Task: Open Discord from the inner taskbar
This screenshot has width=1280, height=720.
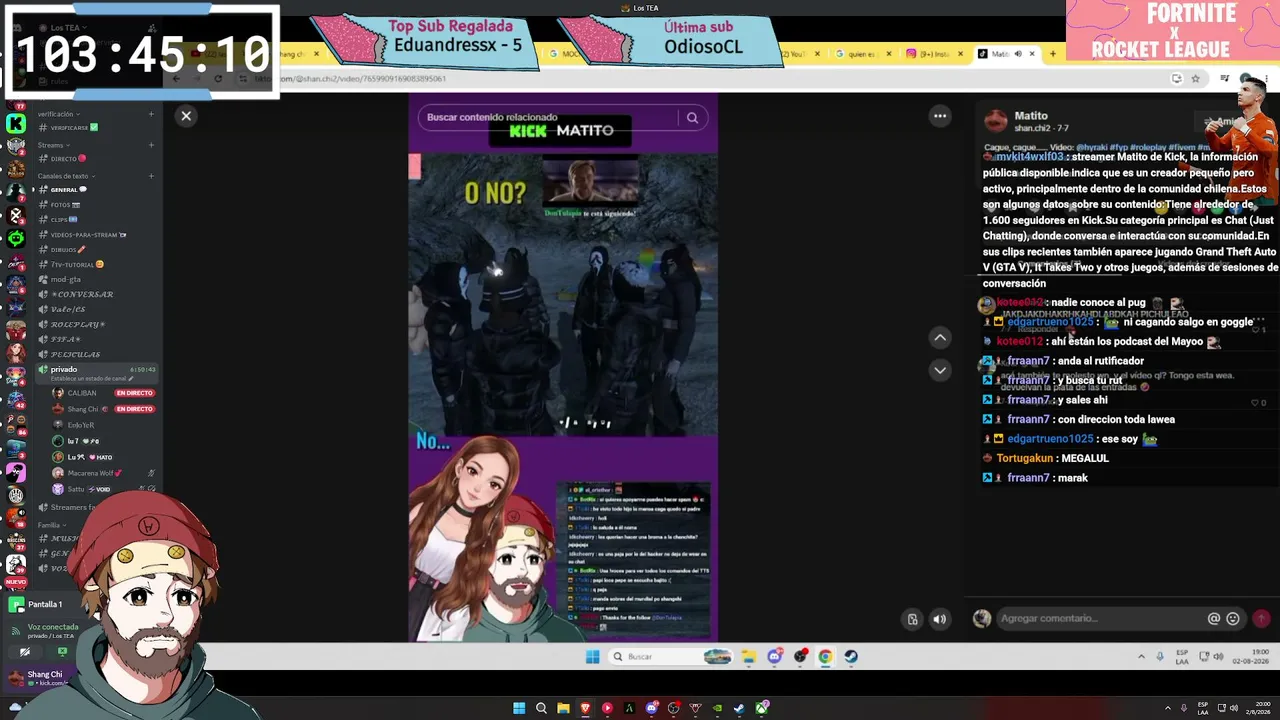Action: pos(775,657)
